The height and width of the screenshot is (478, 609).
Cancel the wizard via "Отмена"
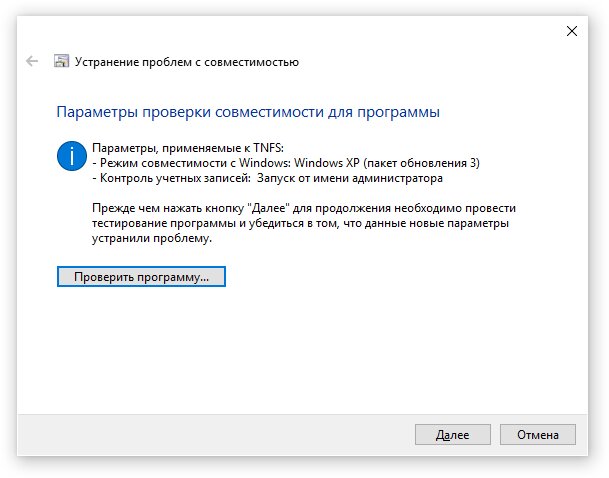coord(538,435)
